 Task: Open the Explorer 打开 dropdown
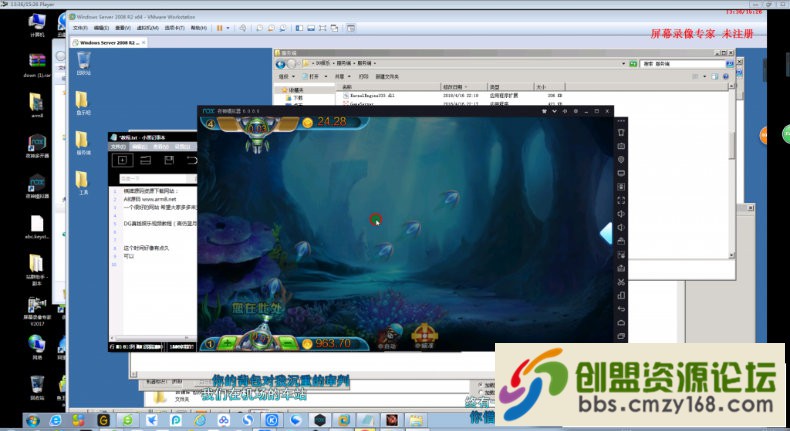(x=315, y=77)
